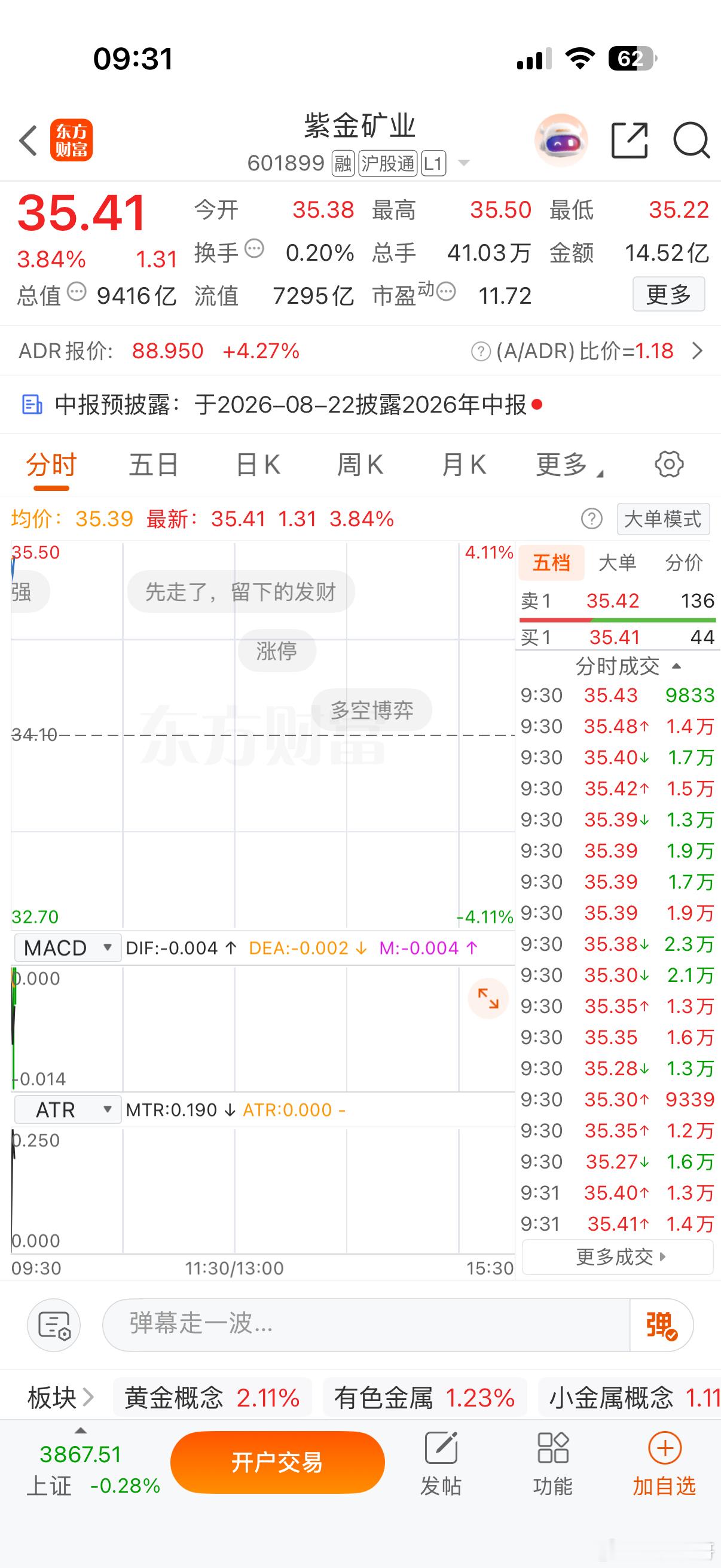
Task: Open bullet comment settings icon
Action: pyautogui.click(x=54, y=1325)
